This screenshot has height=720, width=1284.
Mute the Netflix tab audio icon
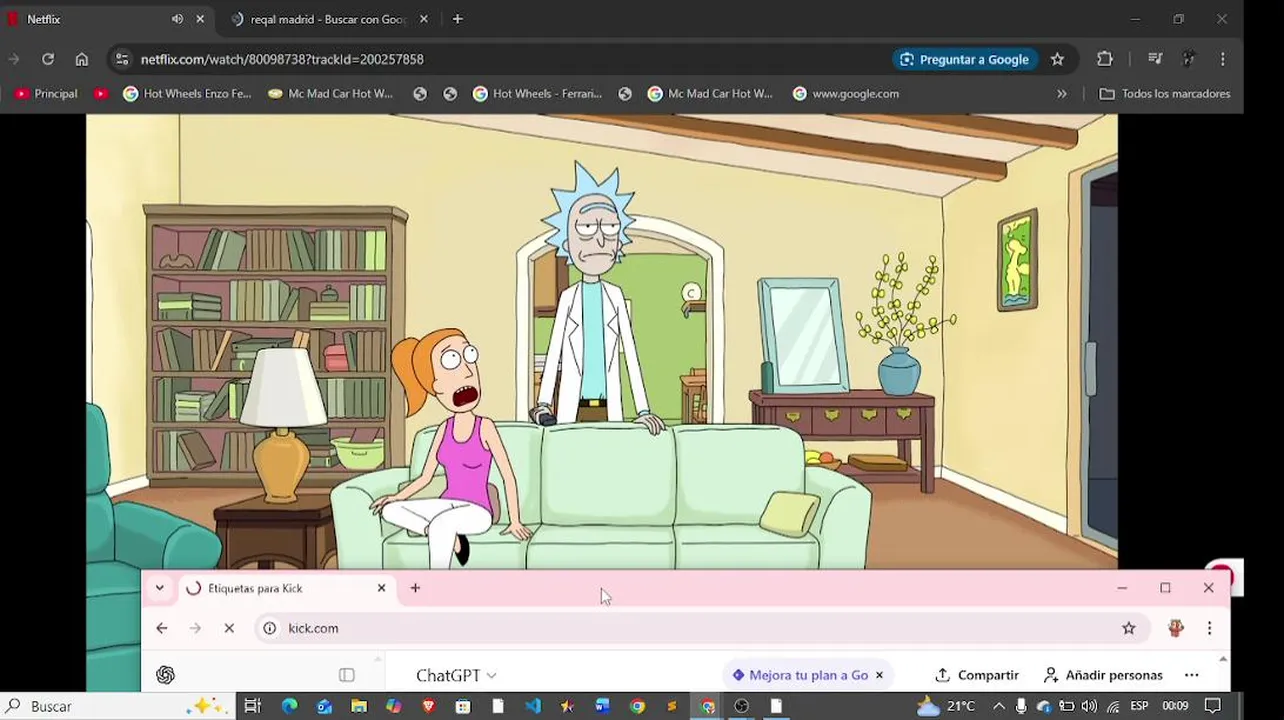click(x=177, y=19)
